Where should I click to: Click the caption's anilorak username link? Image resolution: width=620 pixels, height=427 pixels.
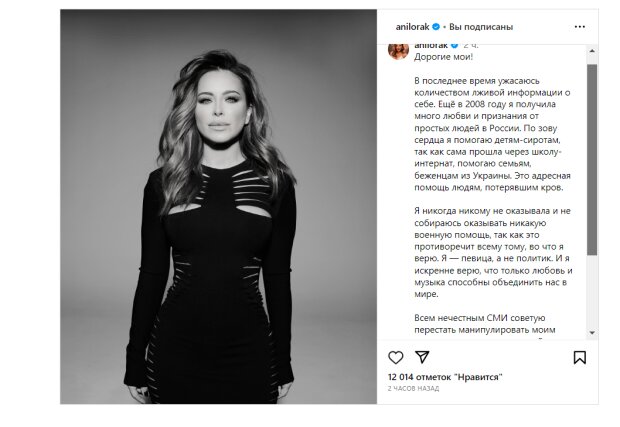pyautogui.click(x=431, y=46)
